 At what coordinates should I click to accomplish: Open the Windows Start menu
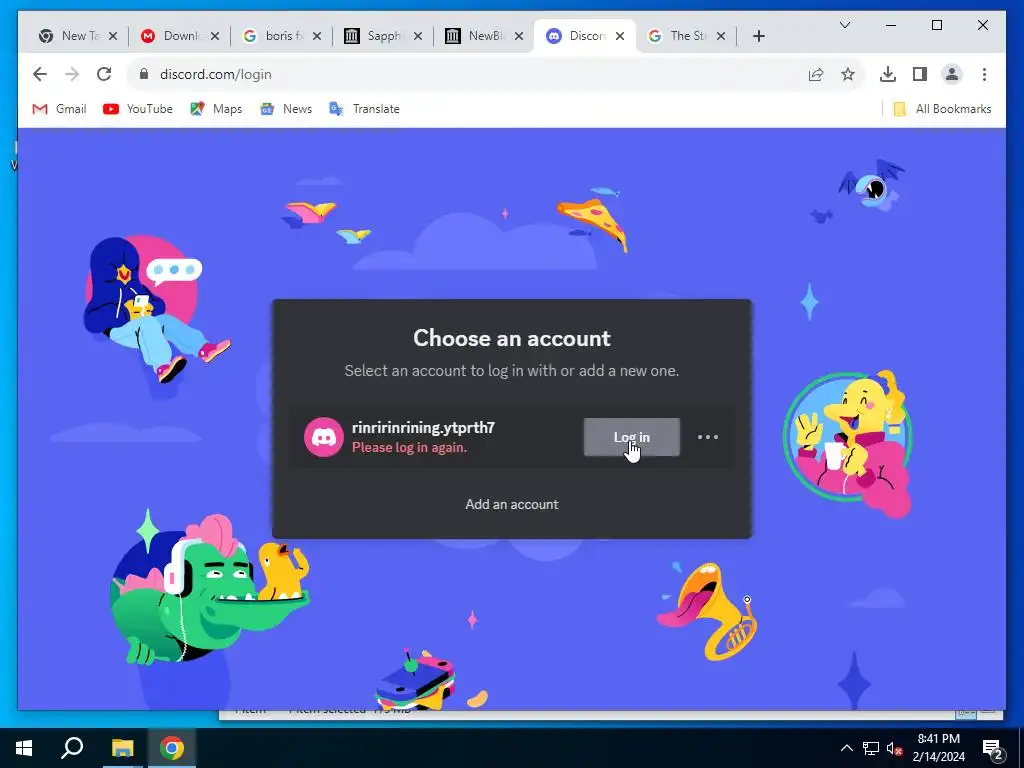[x=24, y=748]
